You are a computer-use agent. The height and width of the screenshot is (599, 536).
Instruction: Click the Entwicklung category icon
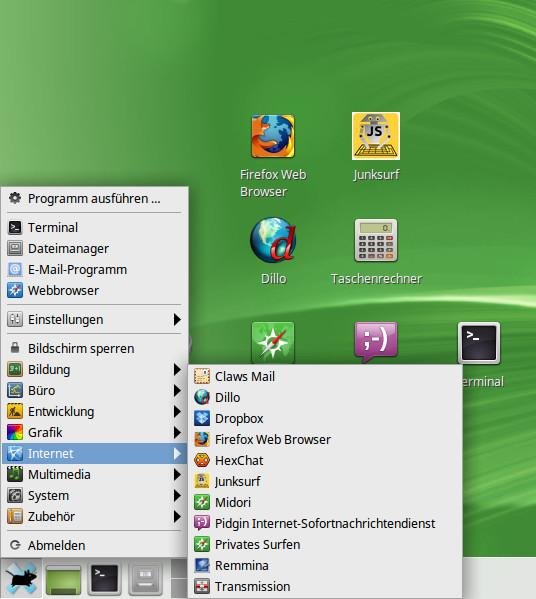tap(15, 411)
